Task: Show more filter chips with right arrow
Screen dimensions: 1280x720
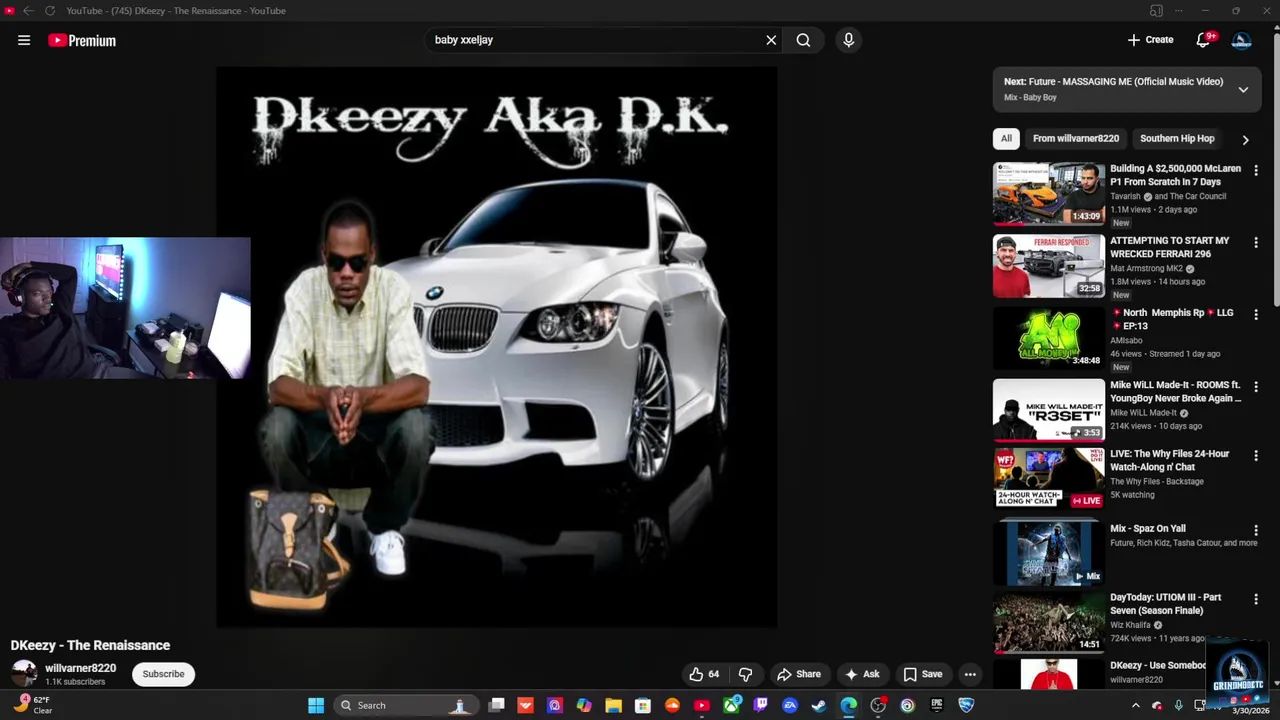Action: pos(1245,140)
